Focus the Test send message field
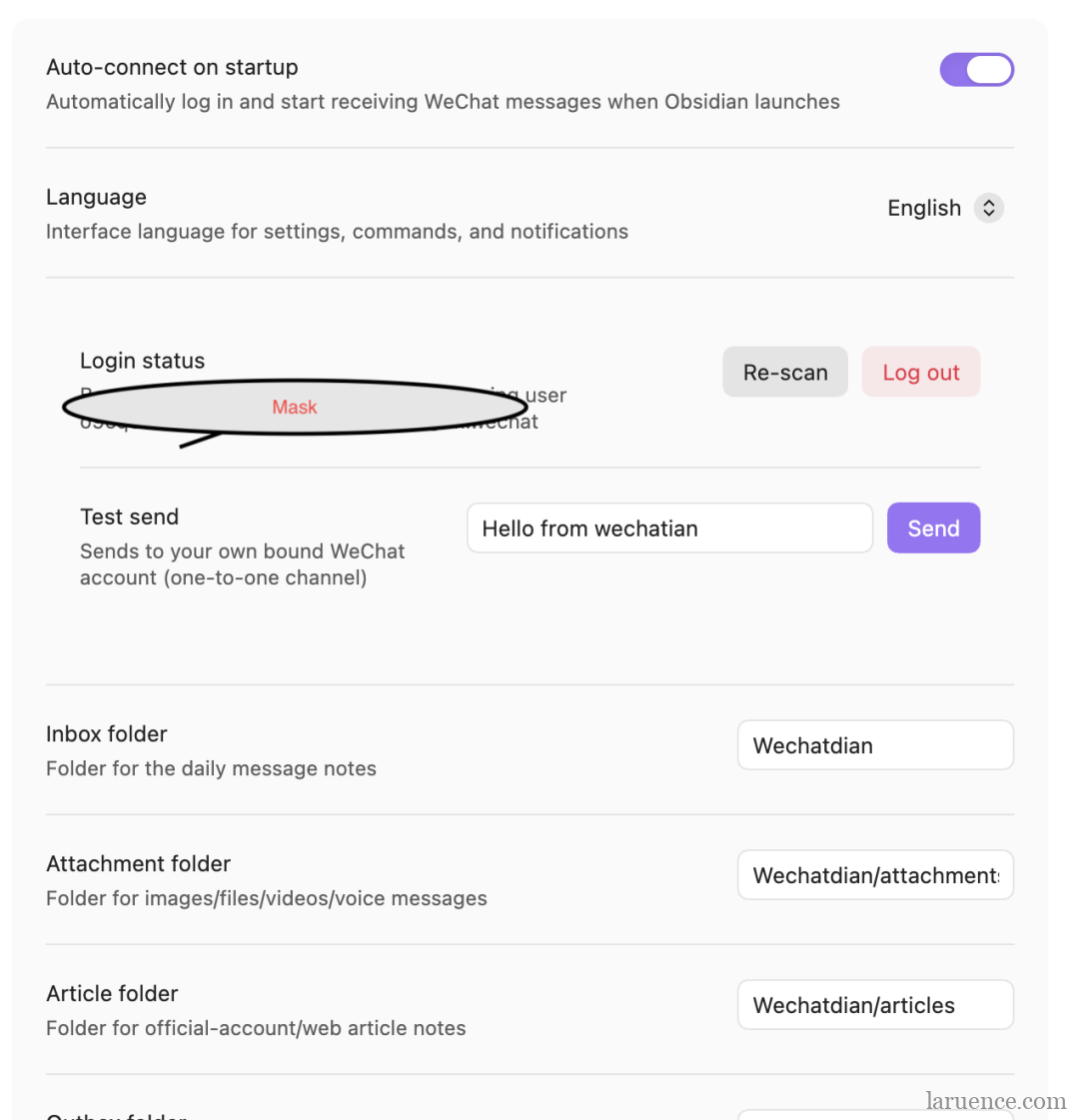Screen dimensions: 1079x1120 point(669,528)
